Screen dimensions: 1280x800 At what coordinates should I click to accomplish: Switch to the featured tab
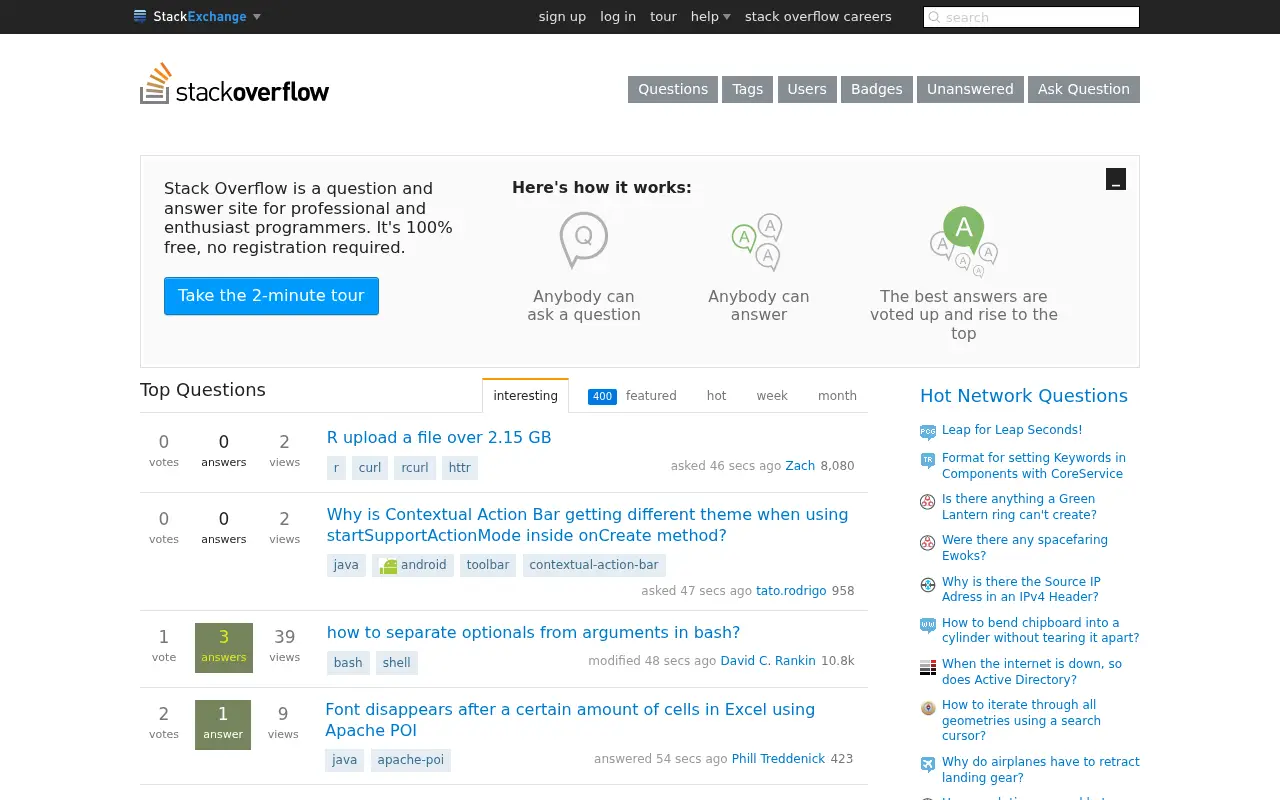coord(632,395)
